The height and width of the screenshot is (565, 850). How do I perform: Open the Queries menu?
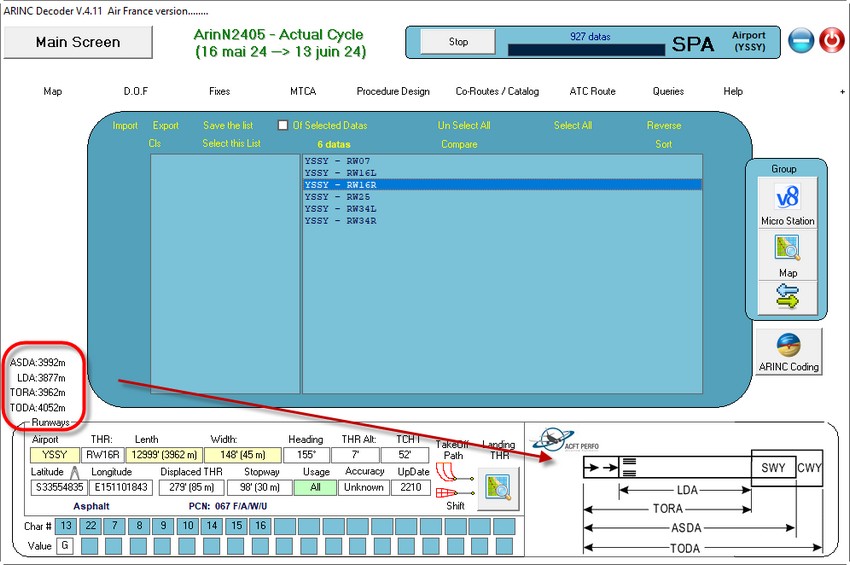pyautogui.click(x=668, y=91)
